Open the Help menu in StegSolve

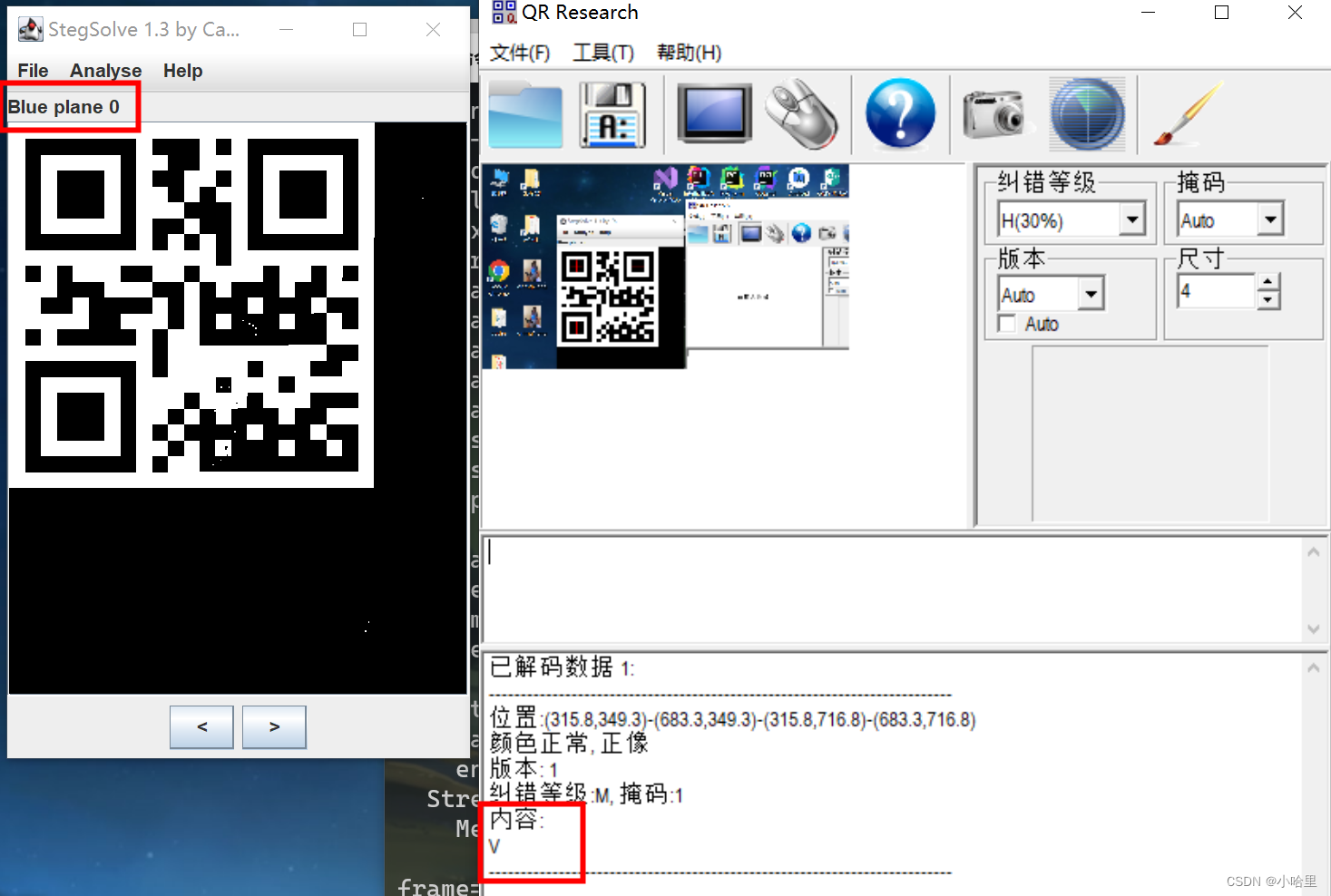coord(182,71)
